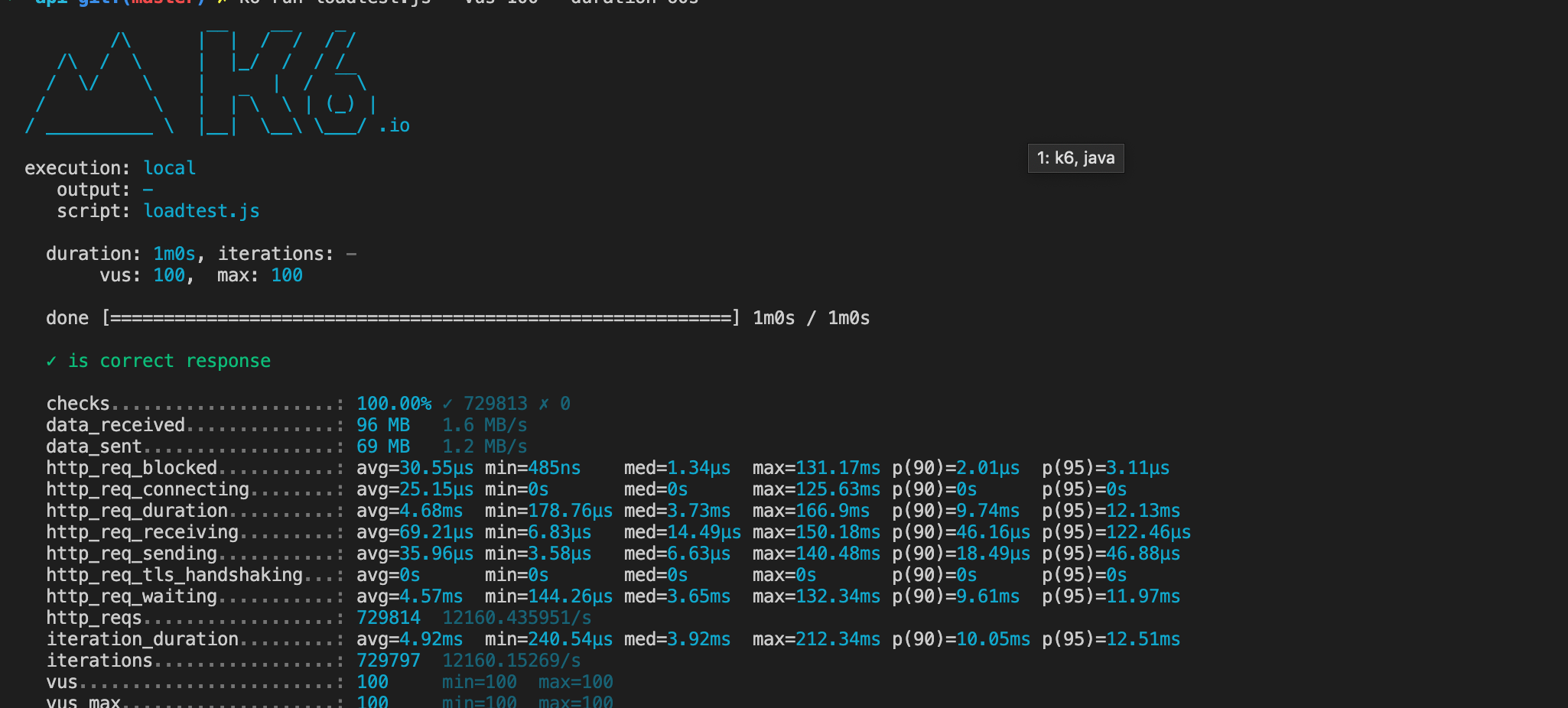Click the iteration_duration p(95)=12.51ms value

click(x=1111, y=639)
